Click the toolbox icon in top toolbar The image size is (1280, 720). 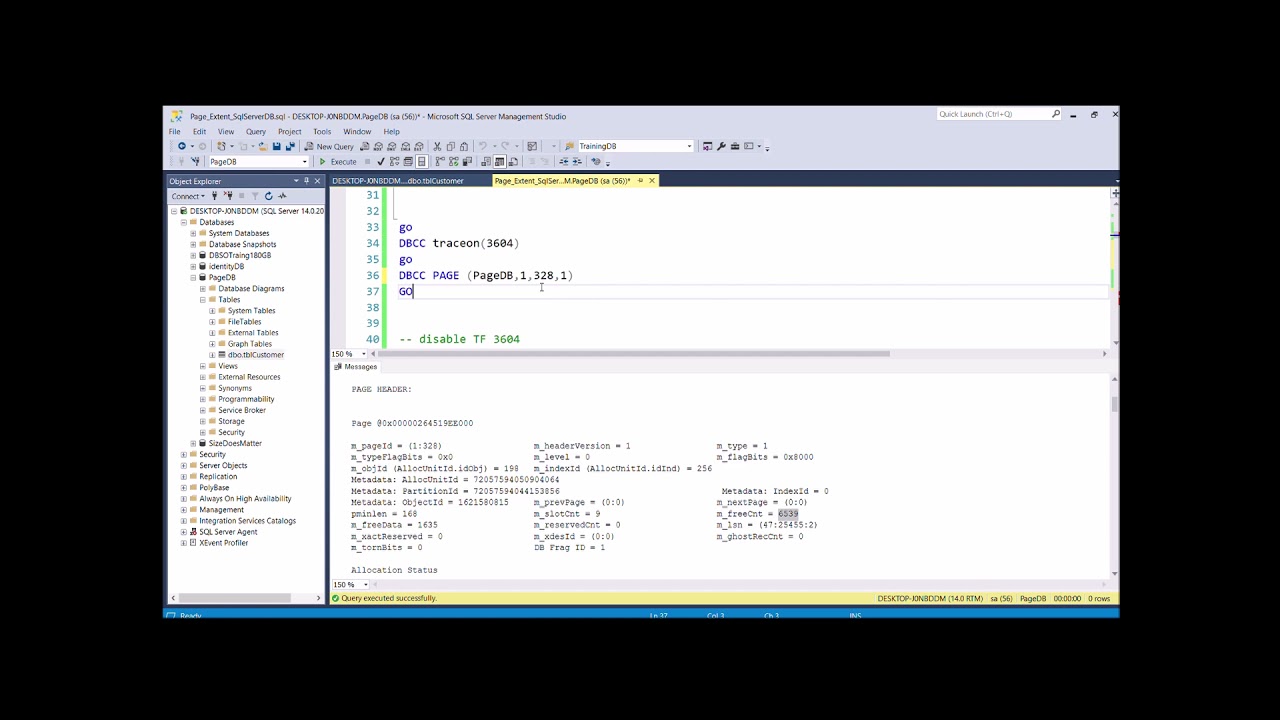734,146
